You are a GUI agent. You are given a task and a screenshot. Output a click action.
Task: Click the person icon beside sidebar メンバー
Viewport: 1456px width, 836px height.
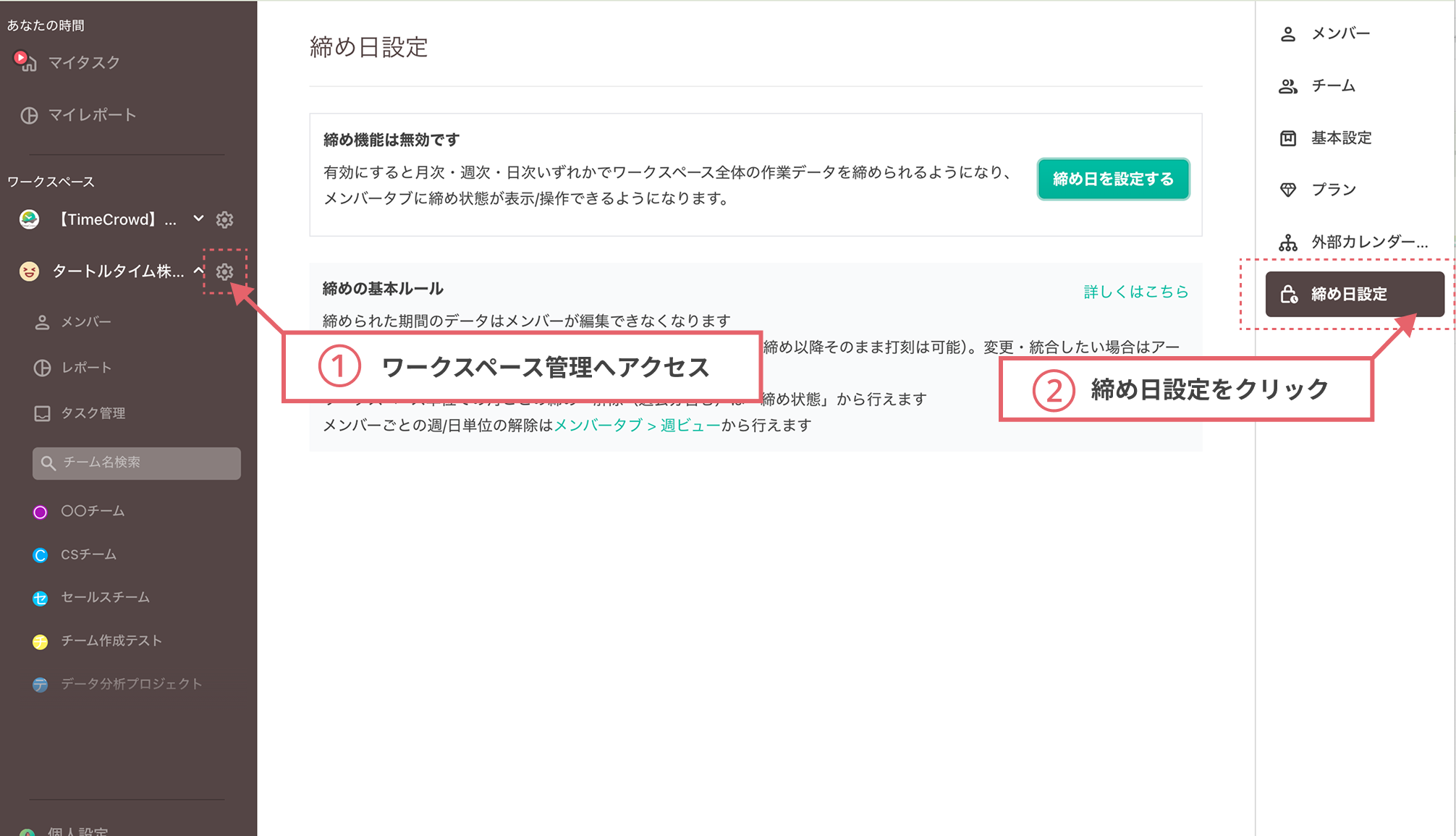pyautogui.click(x=42, y=323)
